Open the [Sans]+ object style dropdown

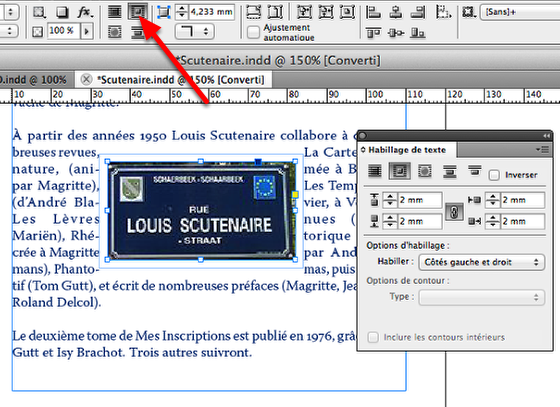pyautogui.click(x=520, y=12)
